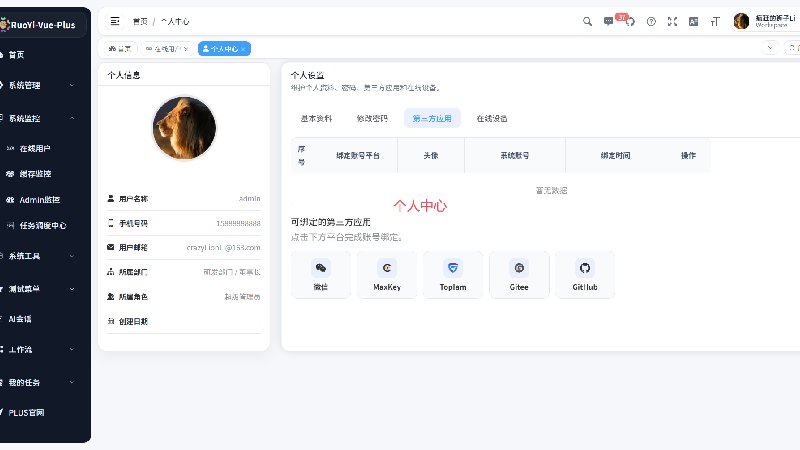The width and height of the screenshot is (800, 450).
Task: Switch to the 修改密码 settings tab
Action: click(x=372, y=118)
